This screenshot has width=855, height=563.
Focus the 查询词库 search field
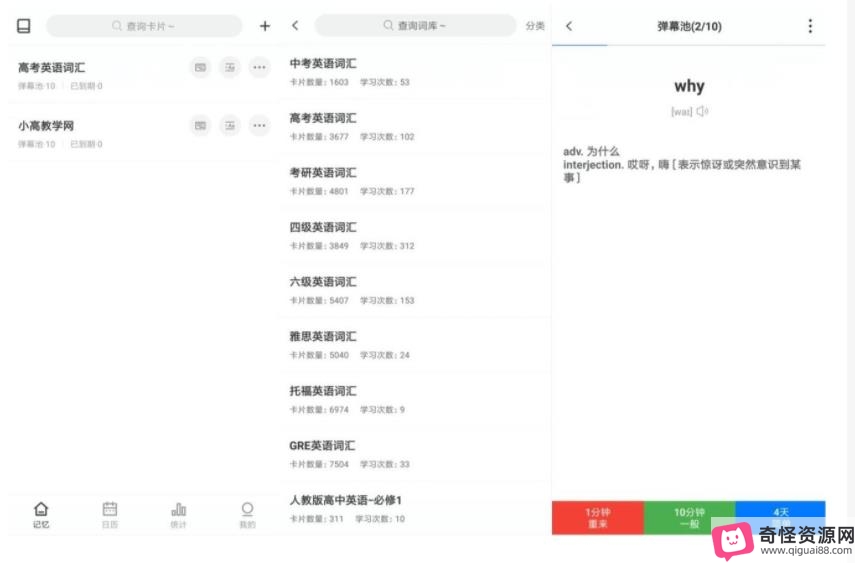tap(415, 25)
